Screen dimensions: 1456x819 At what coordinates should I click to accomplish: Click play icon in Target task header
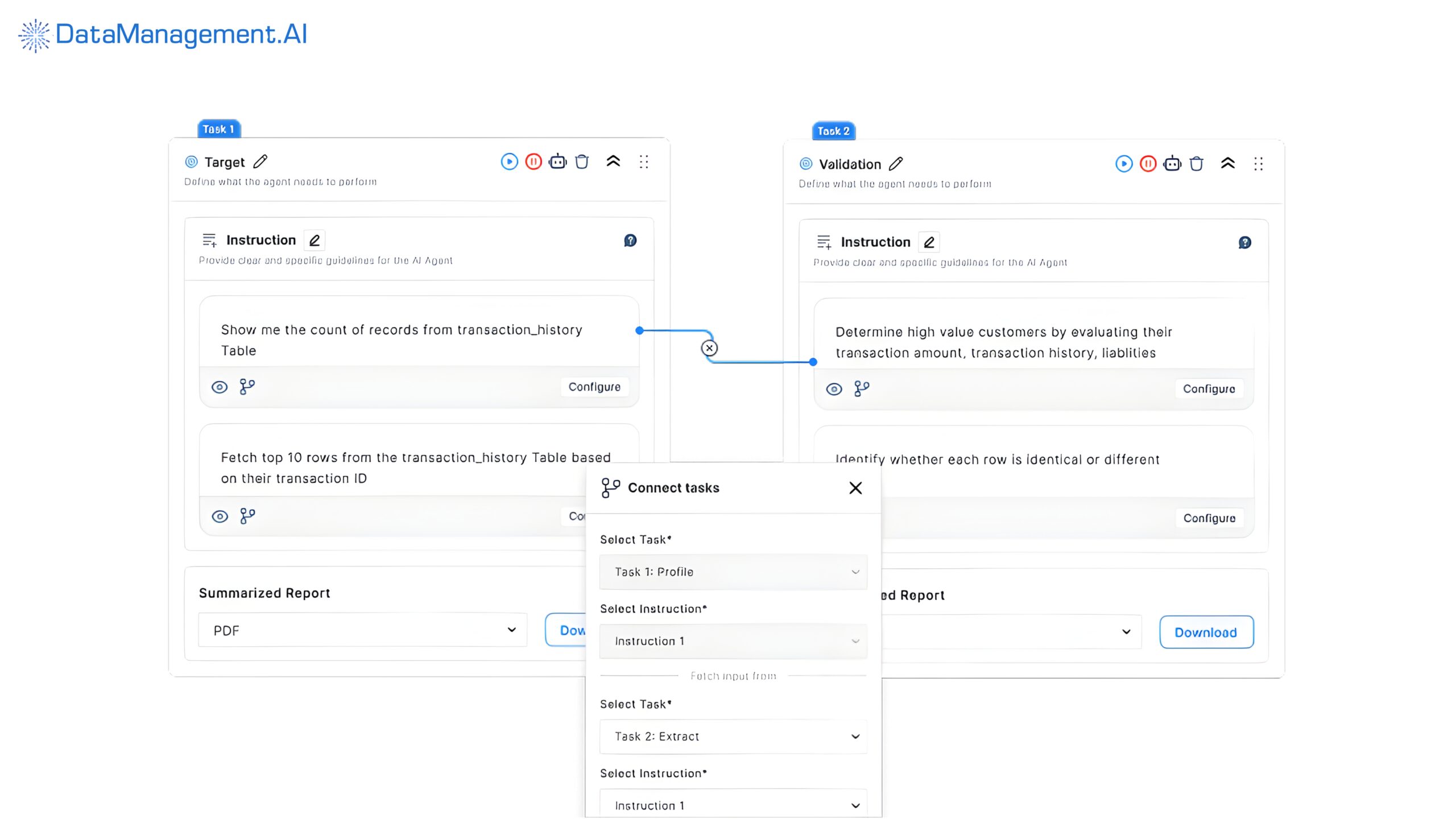[509, 162]
